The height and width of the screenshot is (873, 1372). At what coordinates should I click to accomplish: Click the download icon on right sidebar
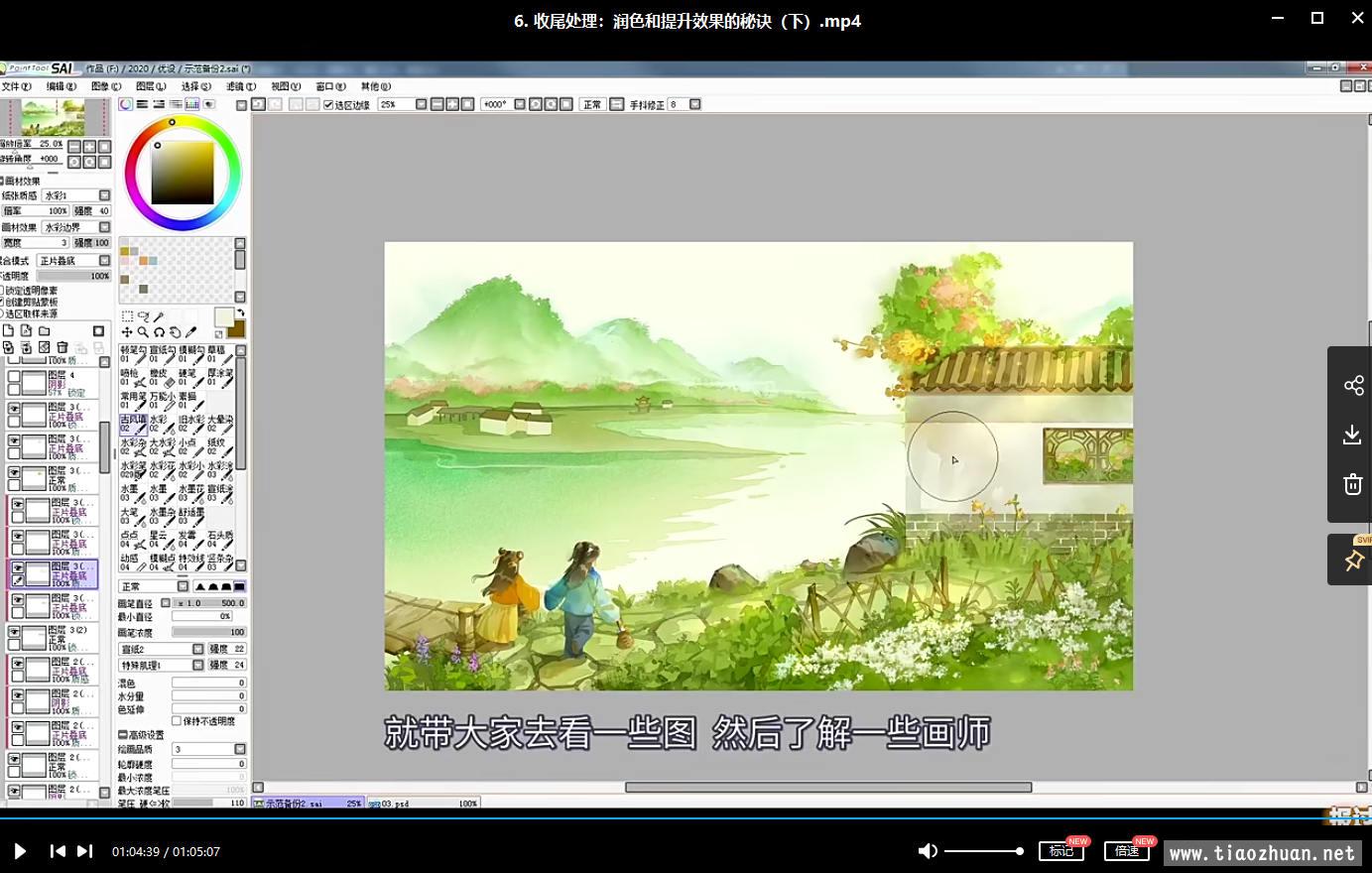pos(1353,435)
